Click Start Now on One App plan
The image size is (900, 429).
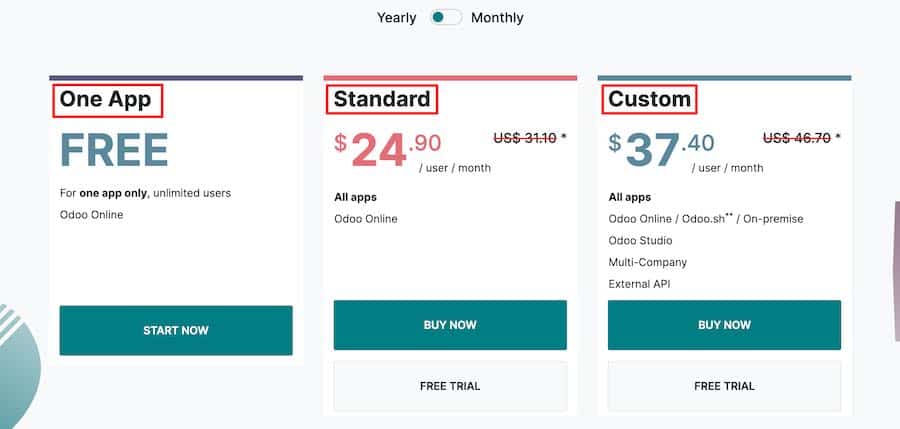(x=176, y=330)
